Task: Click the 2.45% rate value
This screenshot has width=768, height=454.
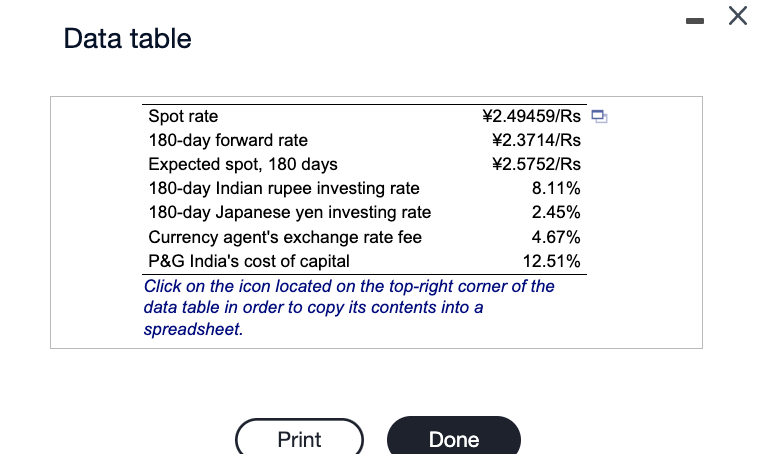Action: (x=557, y=212)
